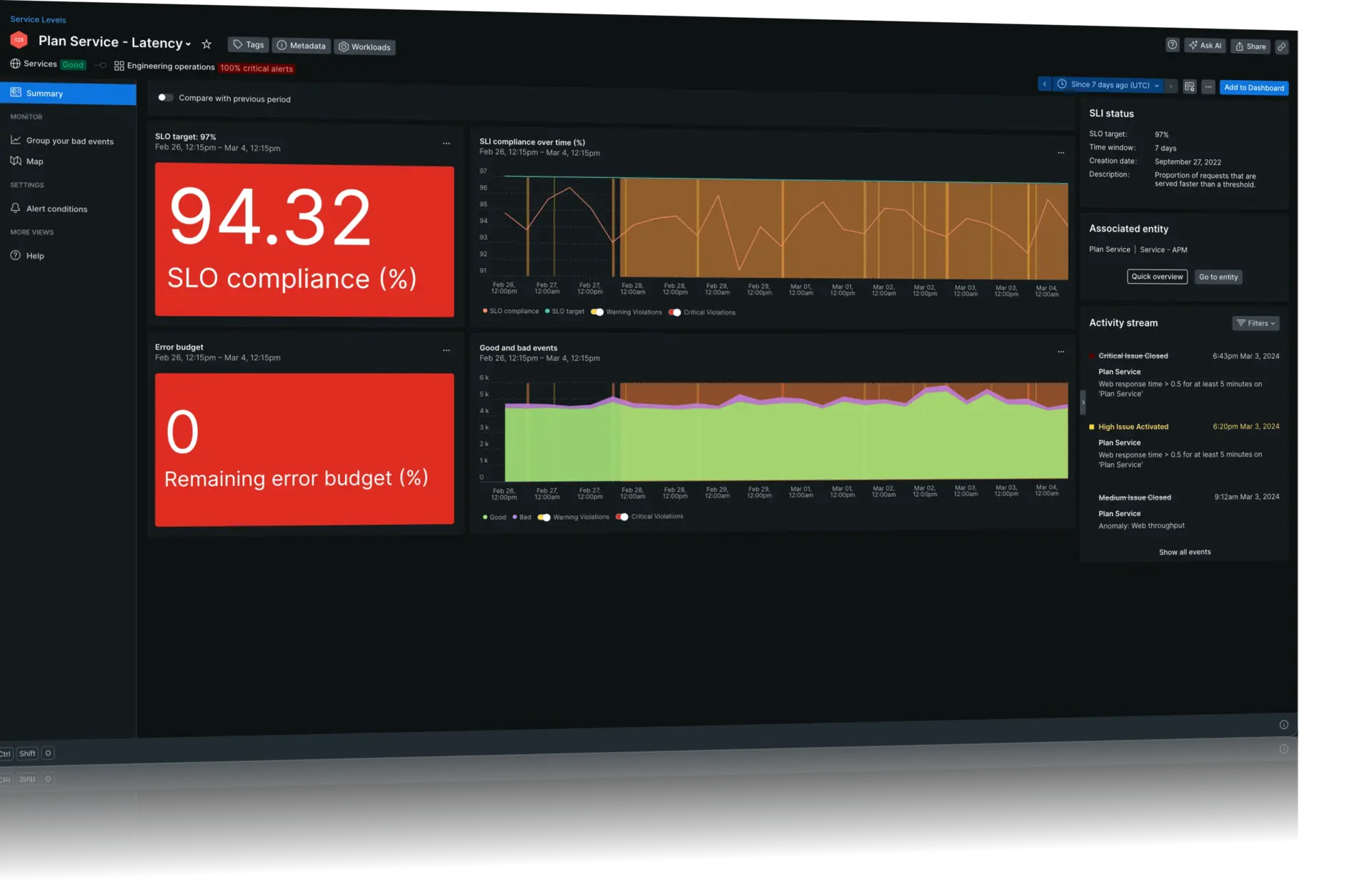Open the Workloads menu item
1372x882 pixels.
pyautogui.click(x=364, y=46)
